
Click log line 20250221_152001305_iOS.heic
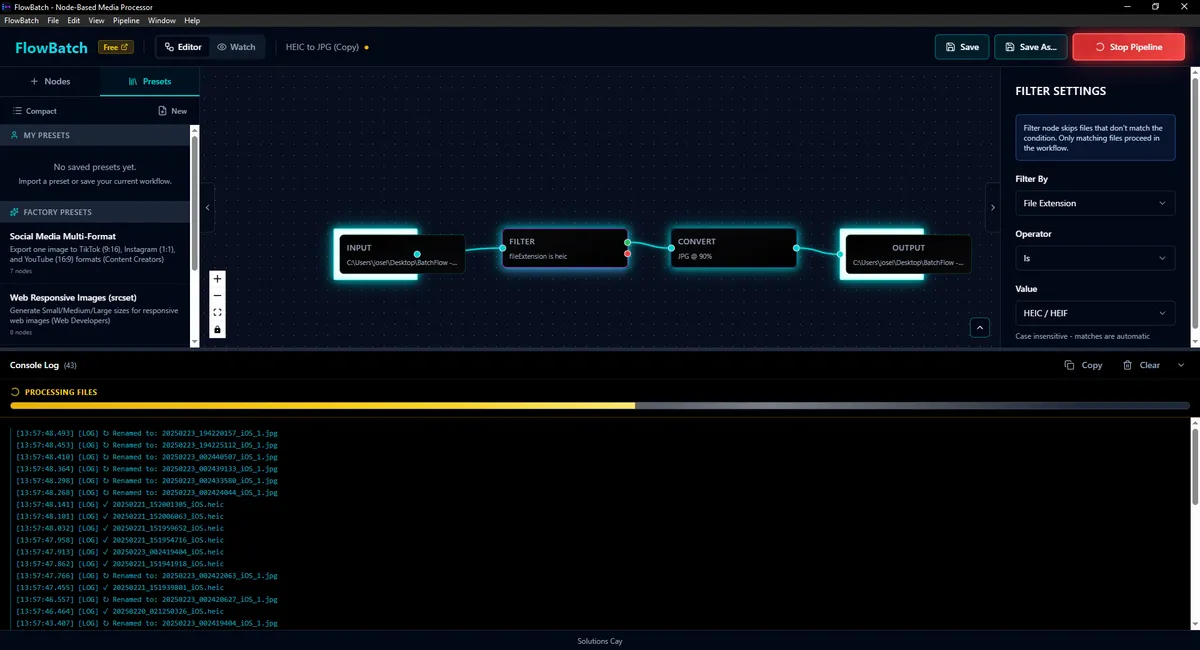[119, 504]
